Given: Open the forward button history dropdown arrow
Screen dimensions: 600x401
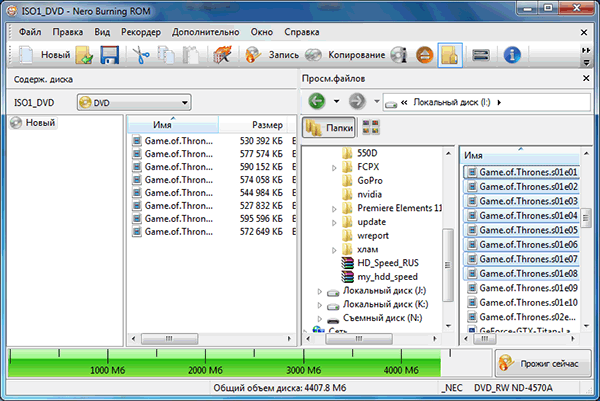Looking at the screenshot, I should tap(377, 101).
